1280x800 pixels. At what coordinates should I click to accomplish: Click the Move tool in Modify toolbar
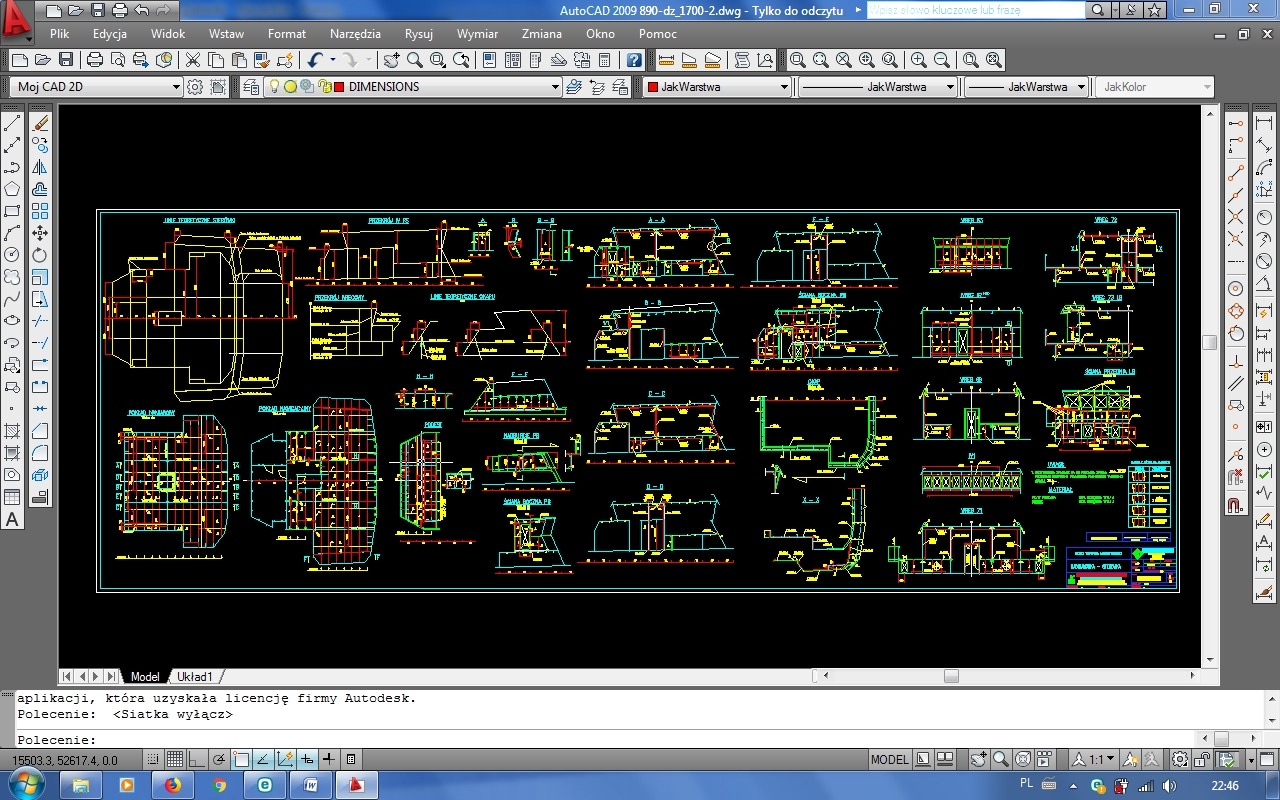[40, 233]
